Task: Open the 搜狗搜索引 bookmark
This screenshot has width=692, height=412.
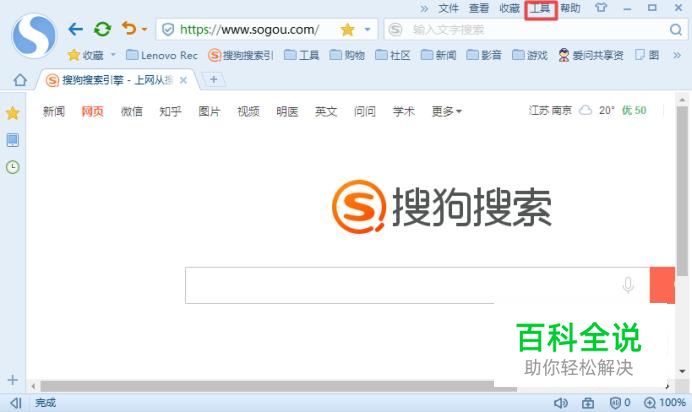Action: (241, 55)
